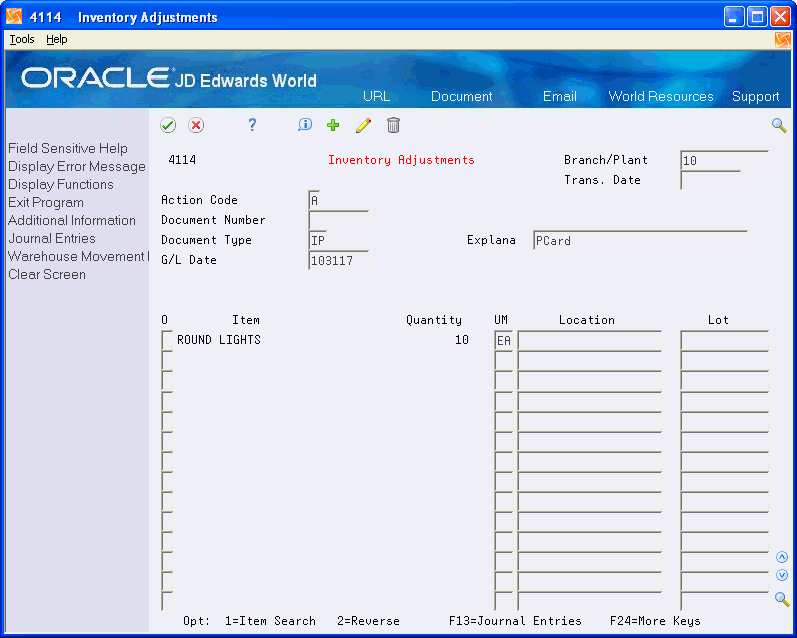797x638 pixels.
Task: Click the 1=Item Search option text
Action: (x=270, y=621)
